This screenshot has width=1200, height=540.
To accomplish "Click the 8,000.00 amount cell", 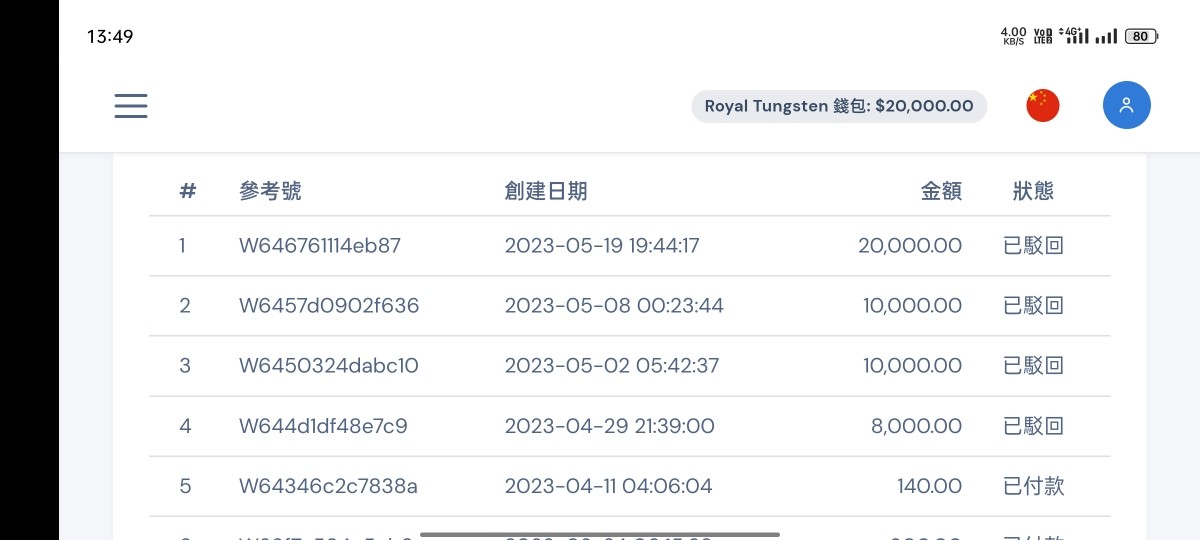I will [916, 426].
